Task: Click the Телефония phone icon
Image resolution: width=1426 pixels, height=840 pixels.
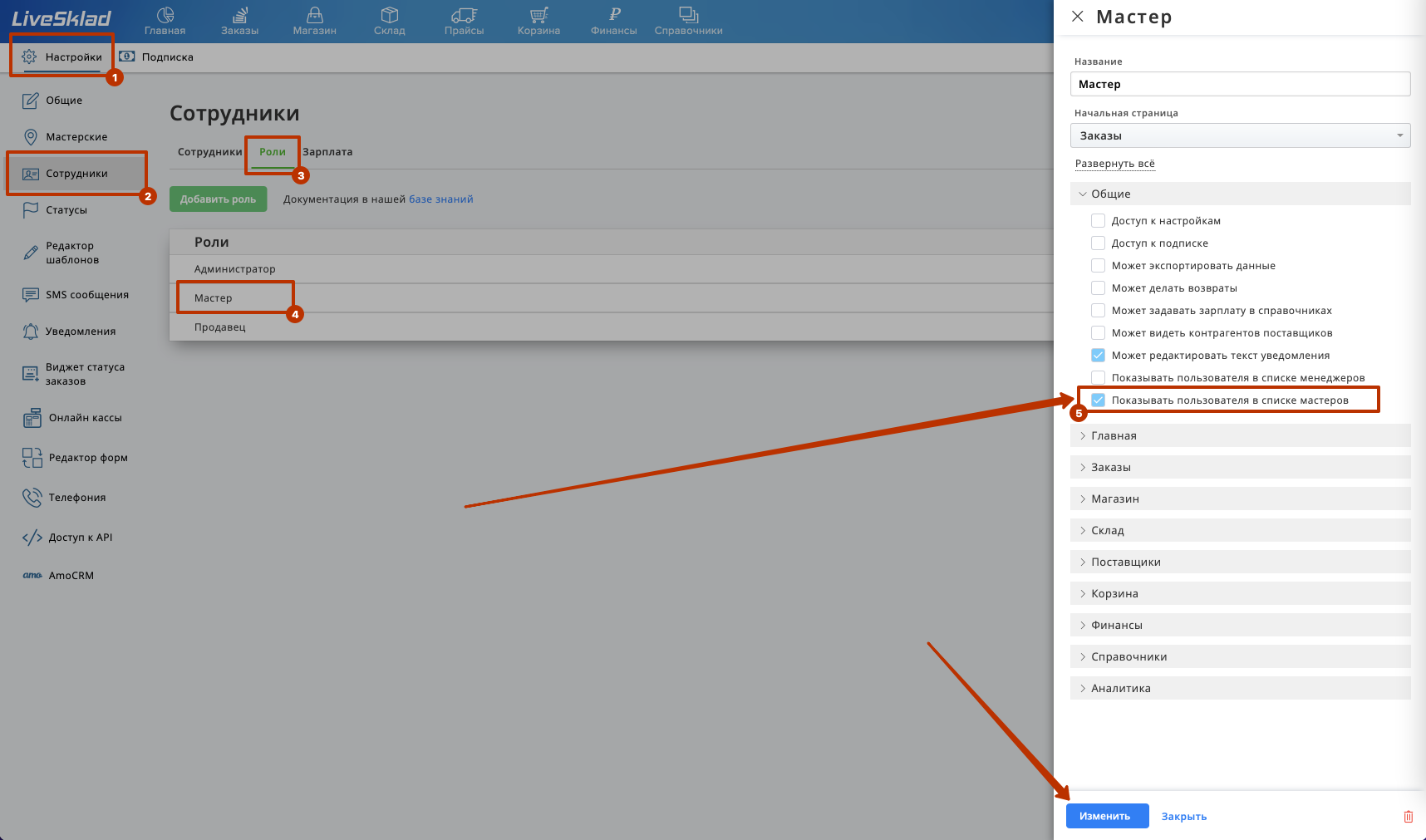Action: 32,498
